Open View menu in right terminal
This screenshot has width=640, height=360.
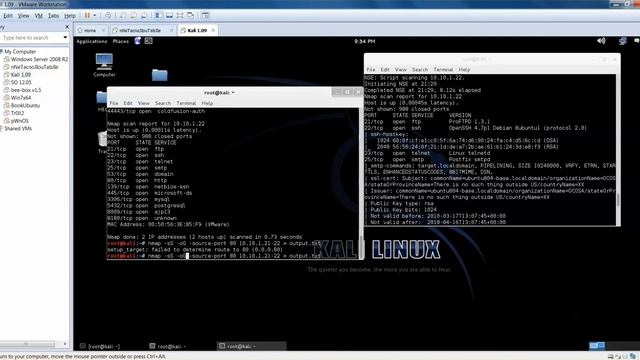tap(400, 70)
